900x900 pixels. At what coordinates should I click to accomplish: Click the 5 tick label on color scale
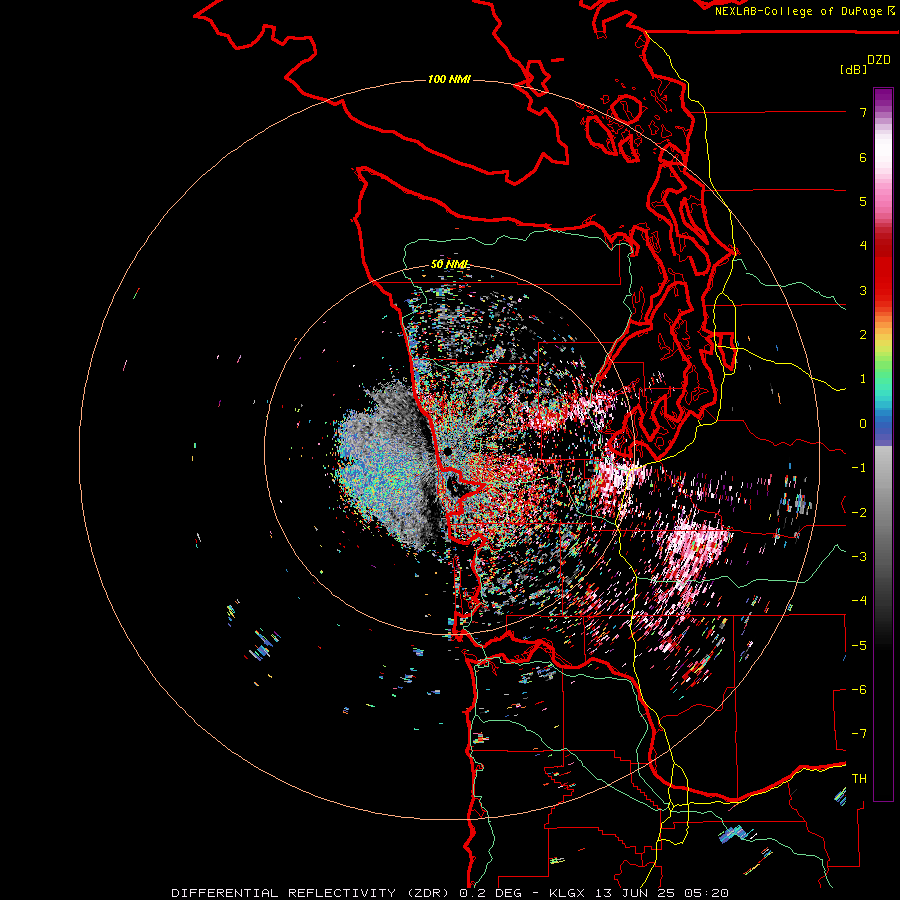[x=863, y=201]
